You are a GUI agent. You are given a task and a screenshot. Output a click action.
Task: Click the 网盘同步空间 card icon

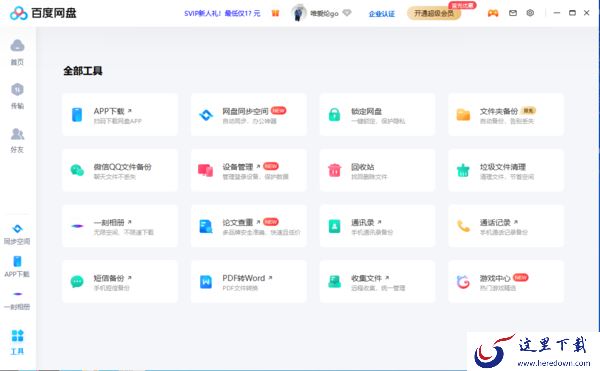pyautogui.click(x=206, y=115)
